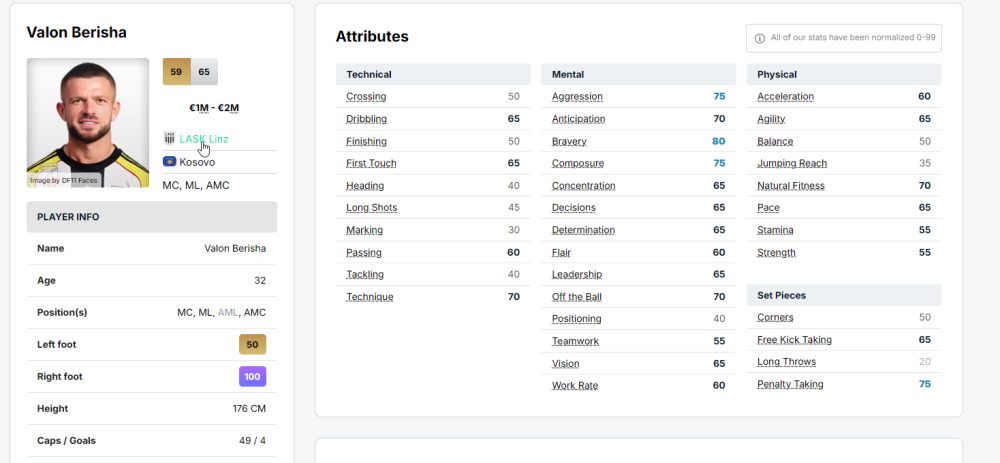Click Valon Berisha's player photo
This screenshot has height=463, width=1000.
(x=88, y=123)
